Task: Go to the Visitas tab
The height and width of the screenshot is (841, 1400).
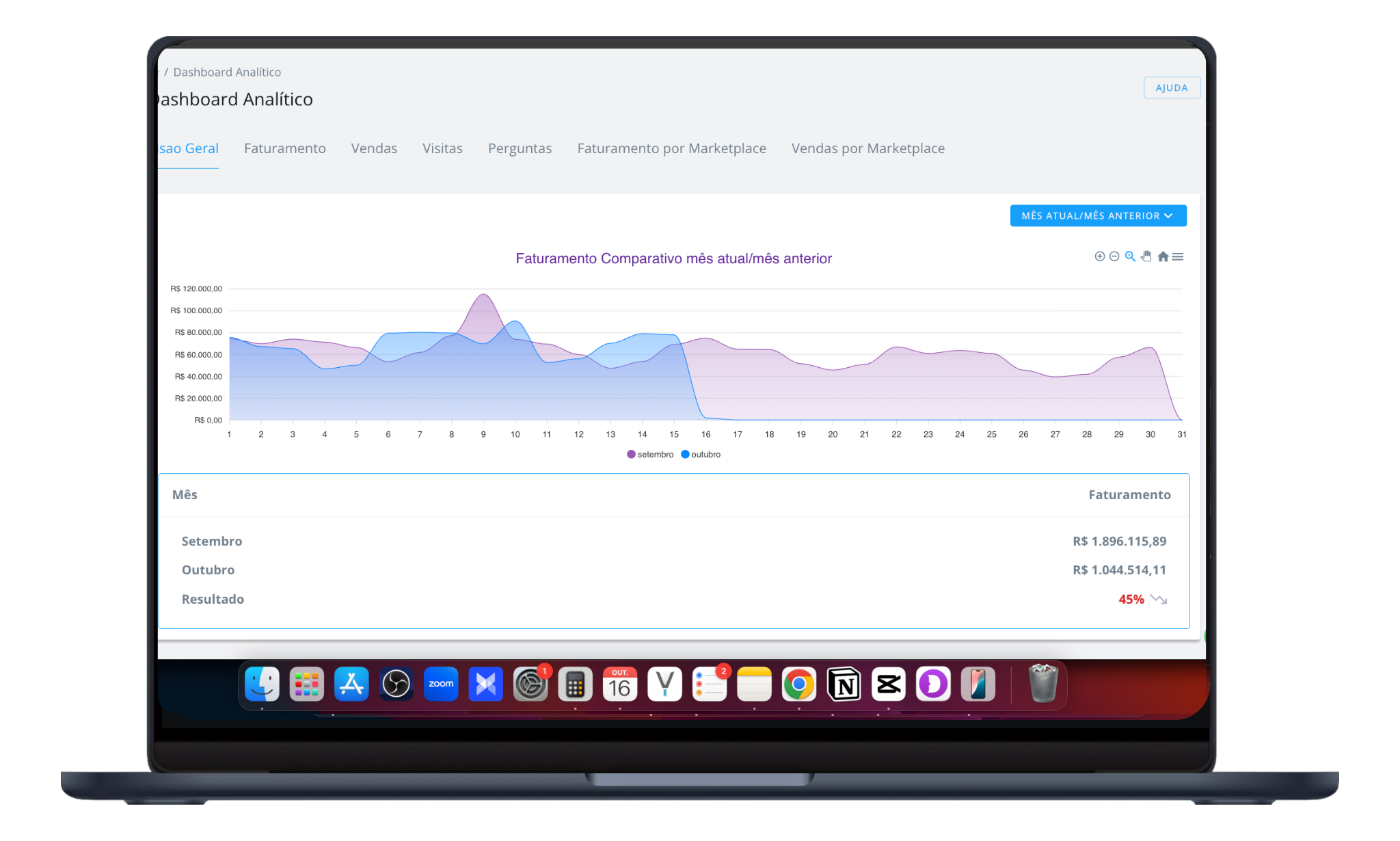Action: pos(442,148)
